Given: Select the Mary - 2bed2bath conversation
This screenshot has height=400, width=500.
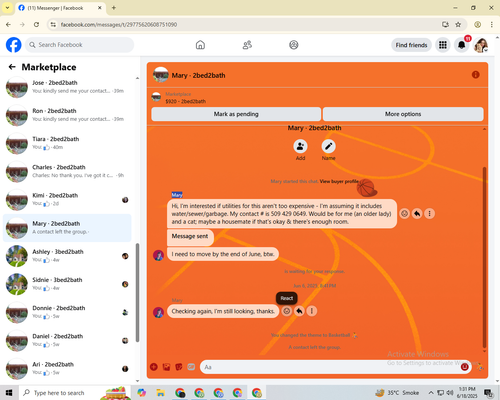Looking at the screenshot, I should click(67, 228).
